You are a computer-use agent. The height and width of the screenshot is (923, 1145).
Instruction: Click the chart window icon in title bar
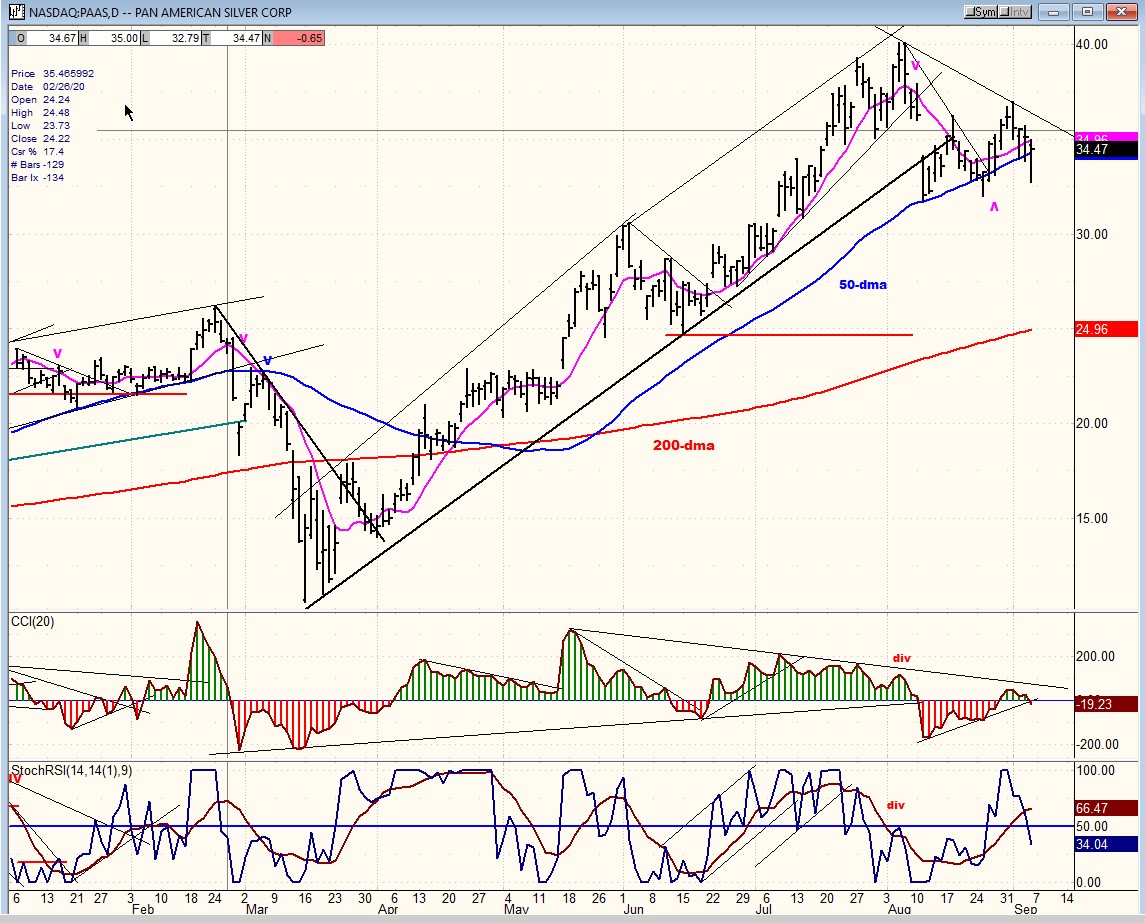point(17,12)
